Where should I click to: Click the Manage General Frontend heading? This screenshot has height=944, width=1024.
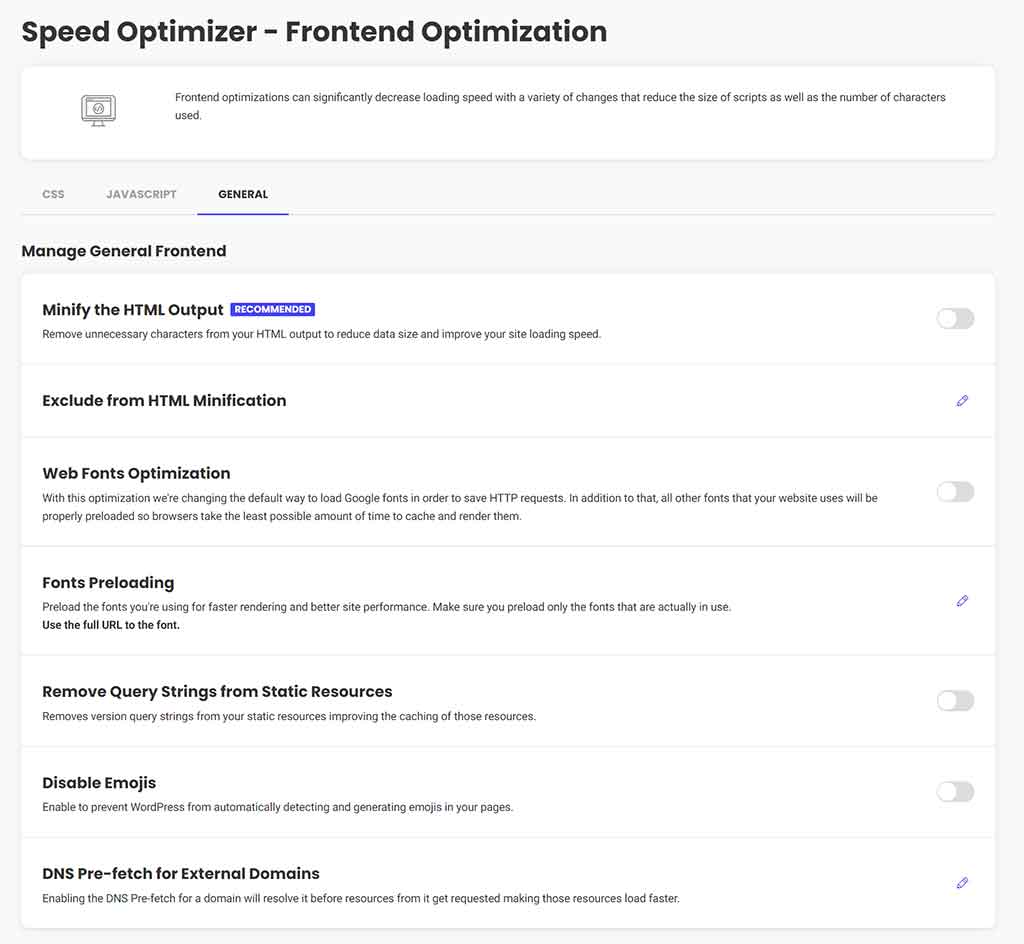(x=124, y=251)
